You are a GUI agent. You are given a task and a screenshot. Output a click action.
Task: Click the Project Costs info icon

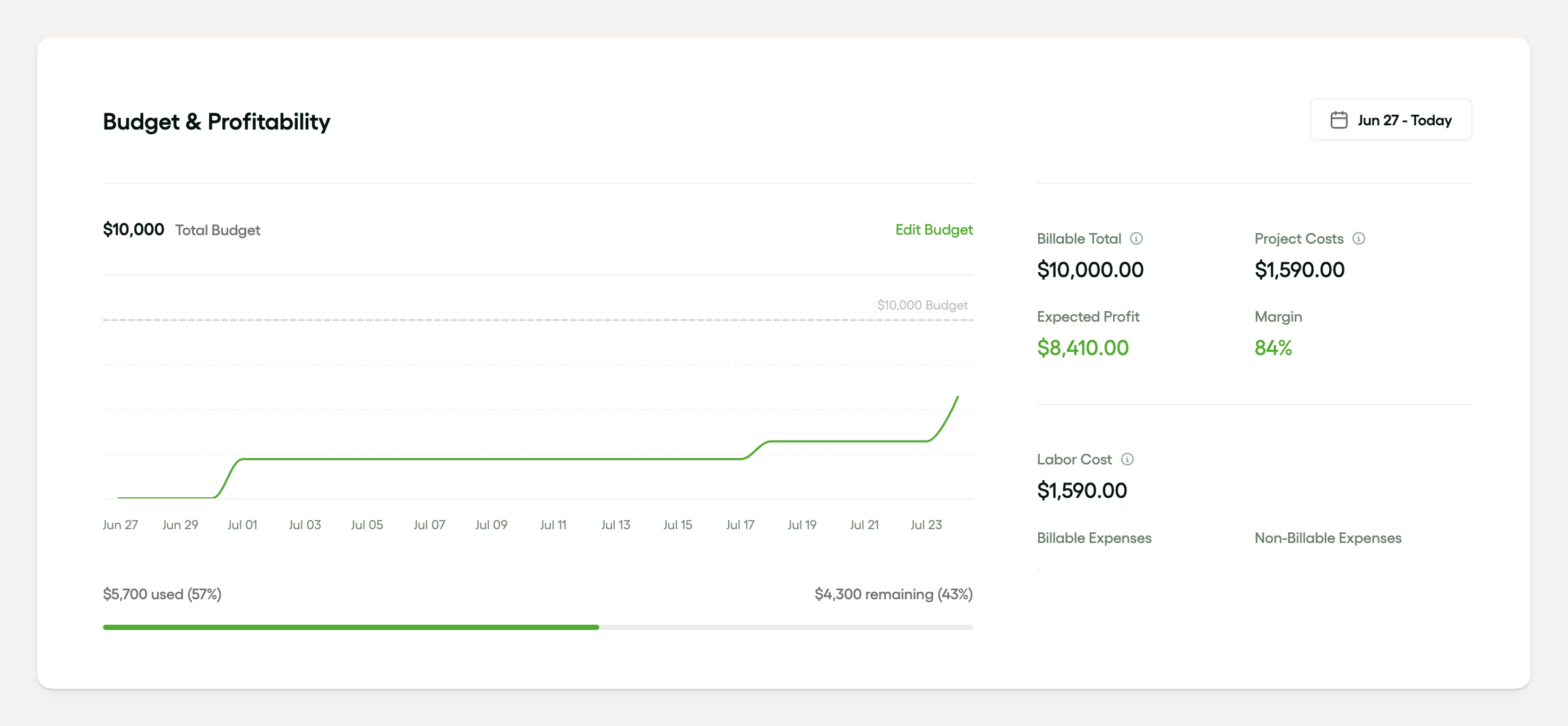pyautogui.click(x=1358, y=239)
